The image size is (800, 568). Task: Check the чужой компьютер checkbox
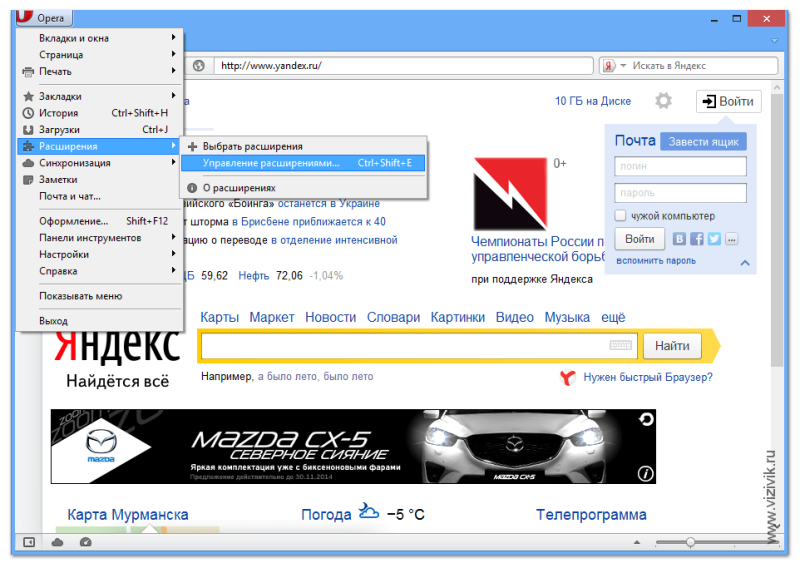point(620,215)
